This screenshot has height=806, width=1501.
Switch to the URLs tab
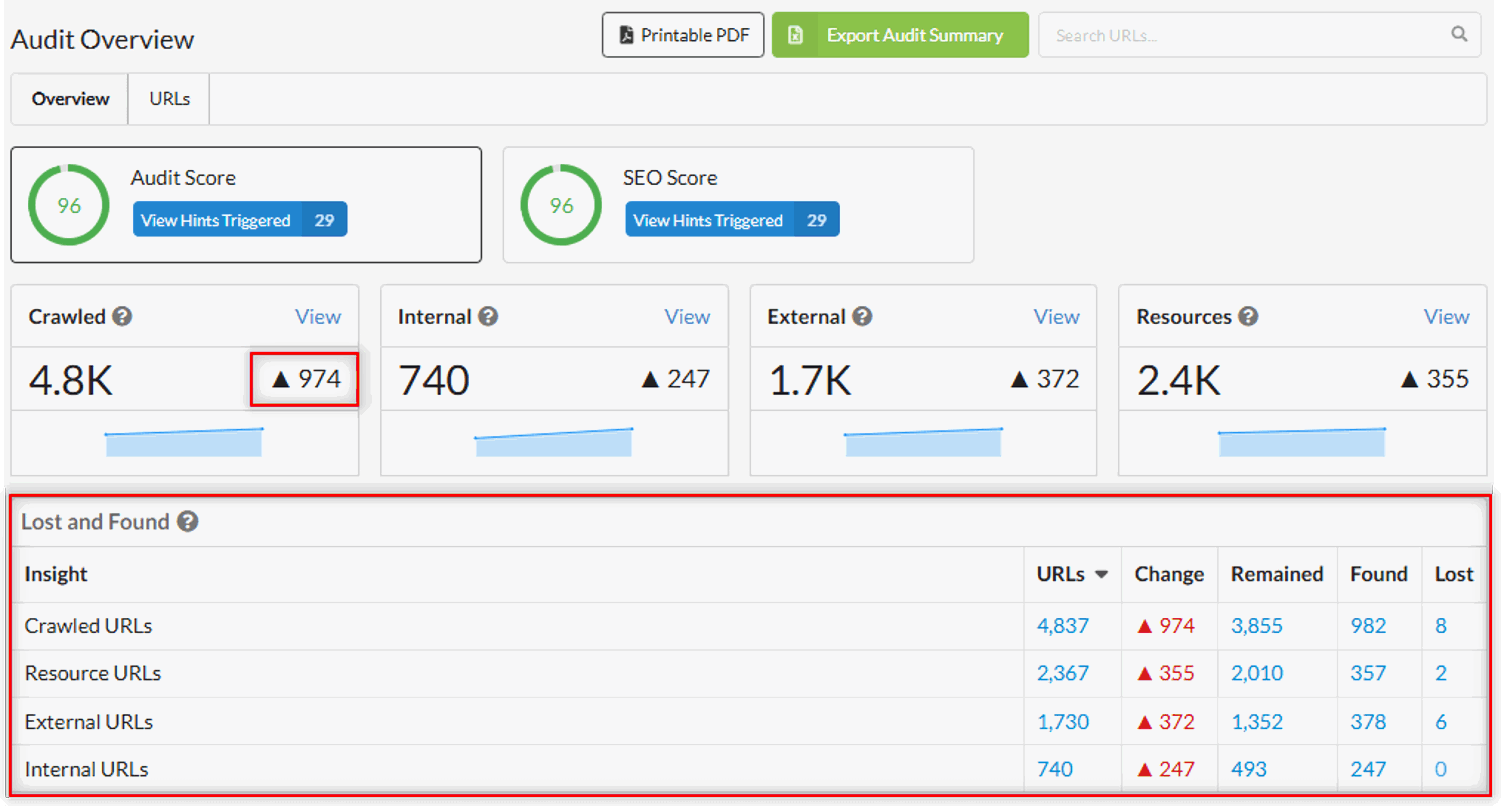click(169, 99)
